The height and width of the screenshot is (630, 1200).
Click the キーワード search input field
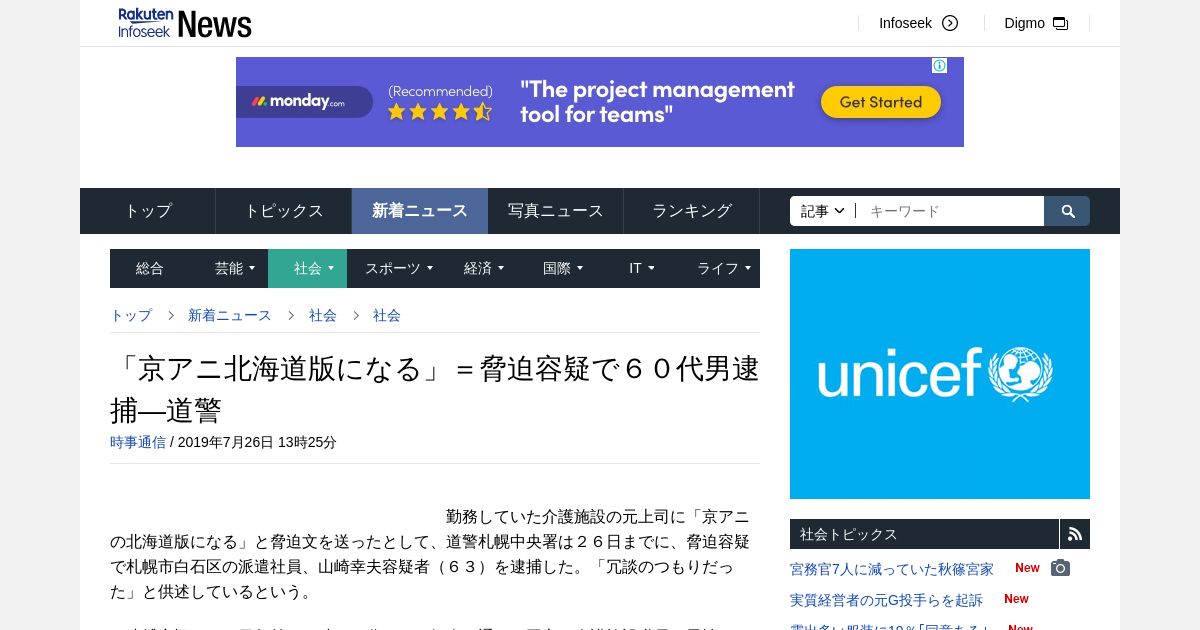tap(950, 211)
